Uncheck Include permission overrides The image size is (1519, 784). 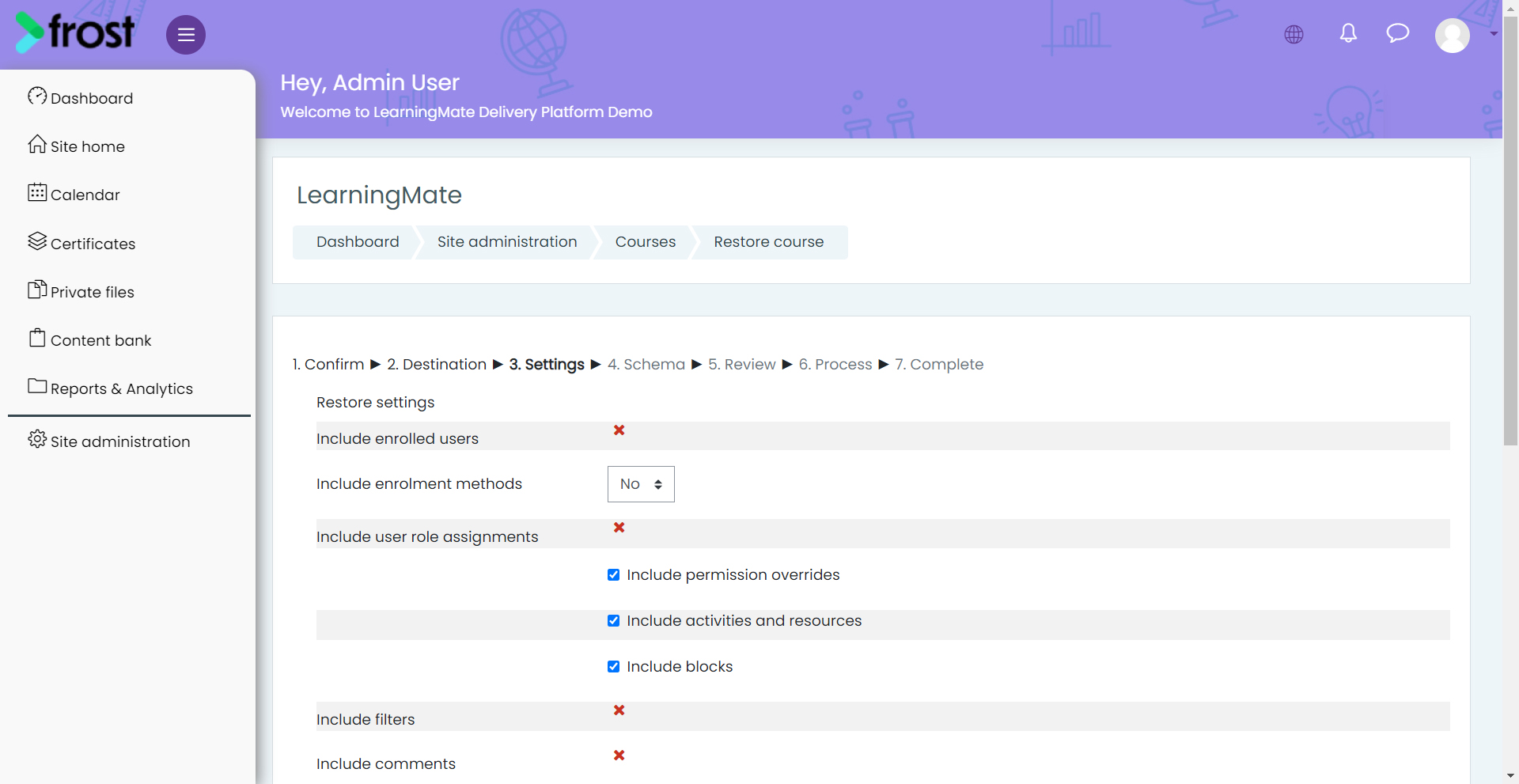tap(613, 575)
